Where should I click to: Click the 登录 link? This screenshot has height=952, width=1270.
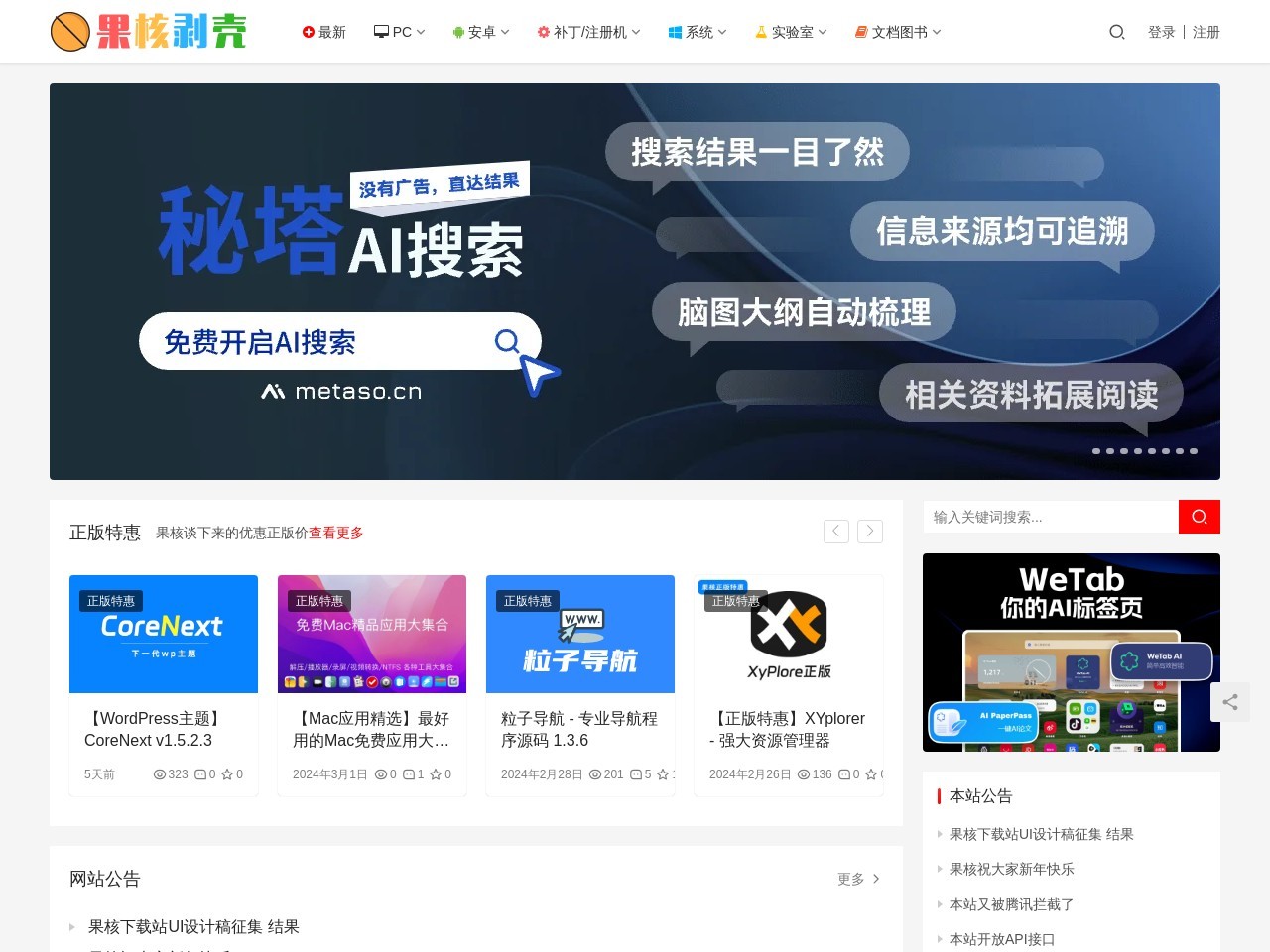coord(1161,32)
